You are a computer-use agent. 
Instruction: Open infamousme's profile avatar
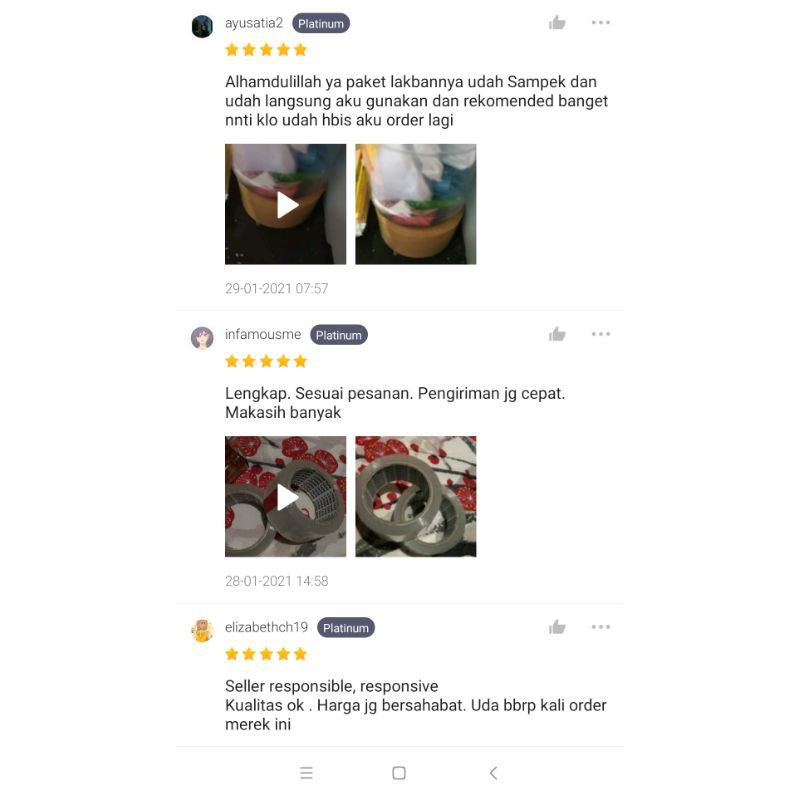[202, 338]
